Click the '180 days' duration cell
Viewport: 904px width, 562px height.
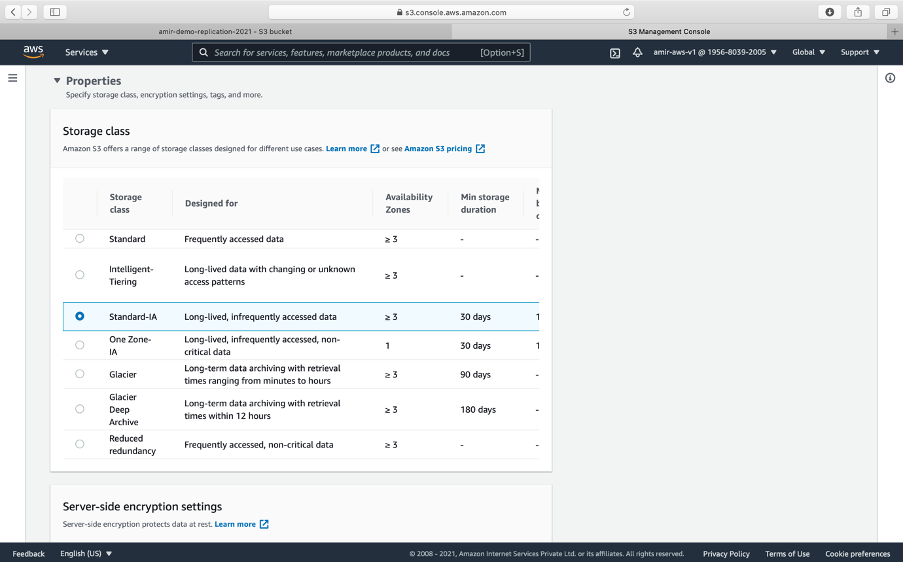click(478, 409)
